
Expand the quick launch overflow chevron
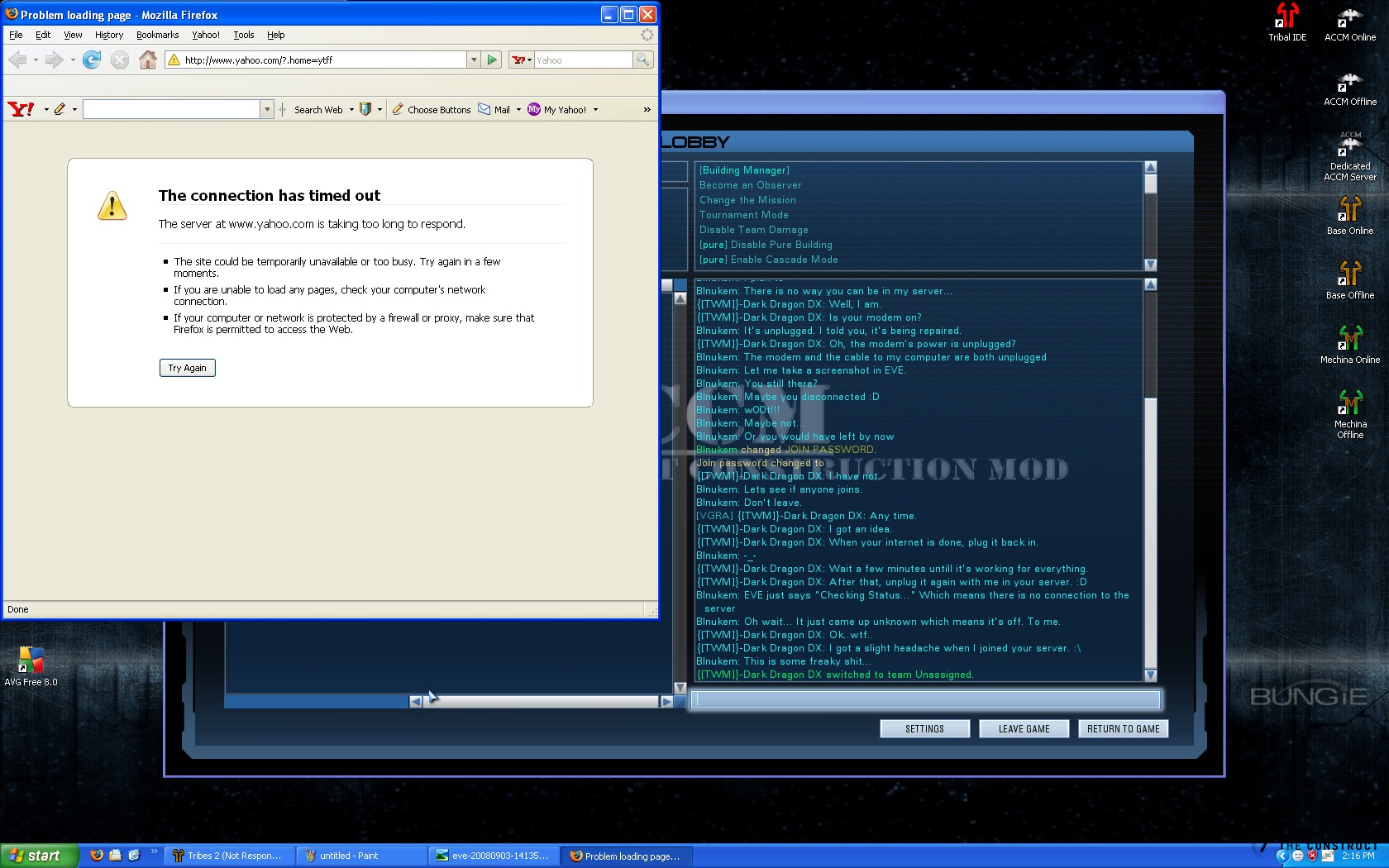[x=154, y=851]
